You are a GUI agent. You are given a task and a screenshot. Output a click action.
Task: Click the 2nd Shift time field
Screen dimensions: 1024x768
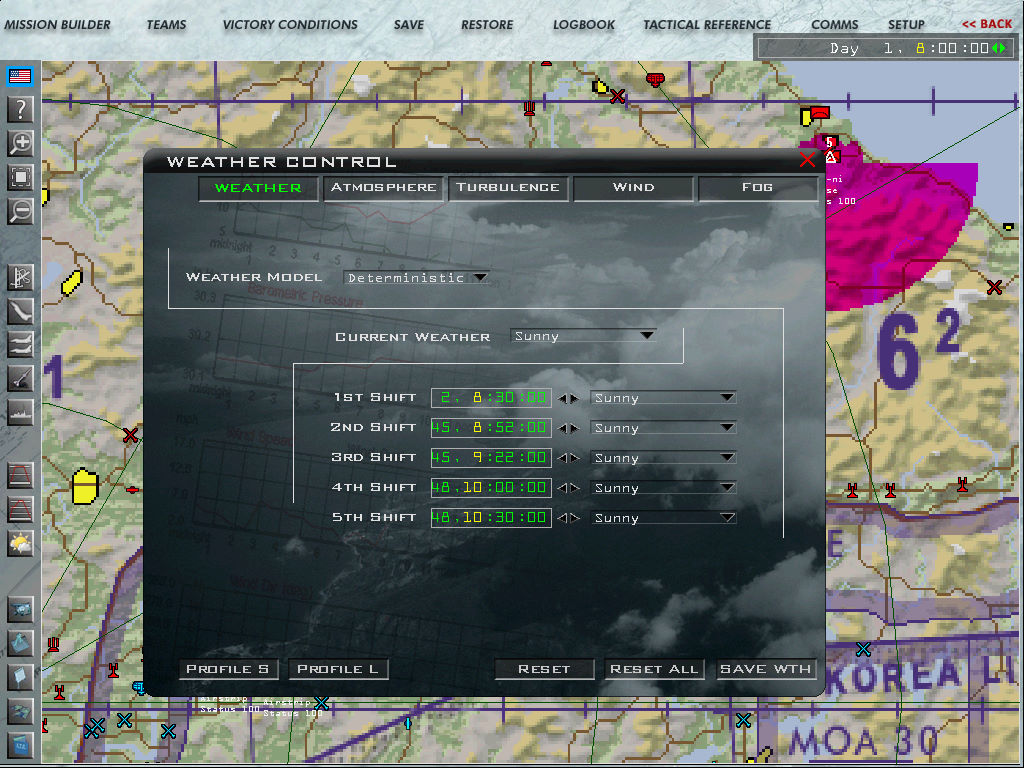pos(491,428)
